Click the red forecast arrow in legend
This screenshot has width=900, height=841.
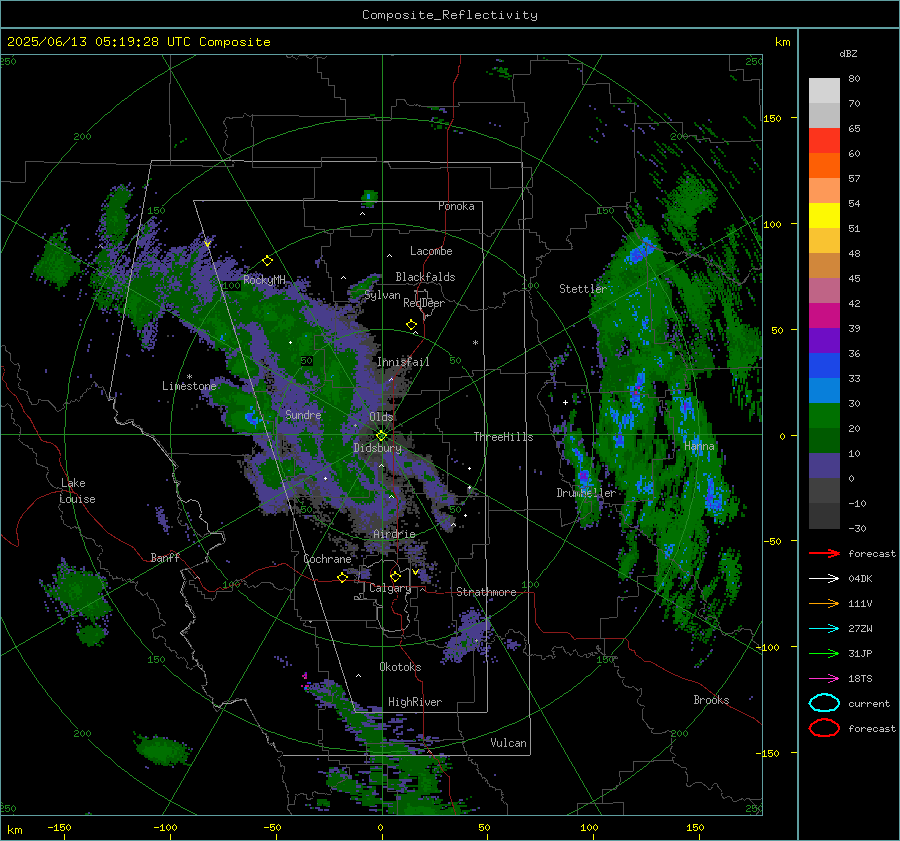click(x=824, y=553)
